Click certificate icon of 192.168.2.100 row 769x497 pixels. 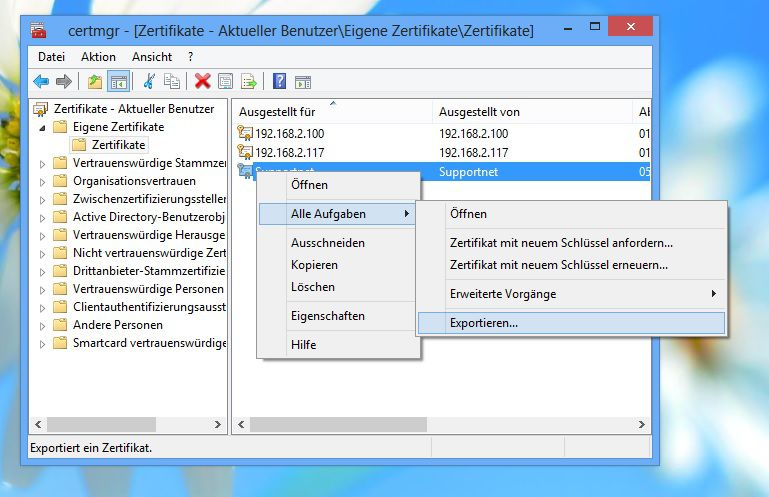coord(245,133)
